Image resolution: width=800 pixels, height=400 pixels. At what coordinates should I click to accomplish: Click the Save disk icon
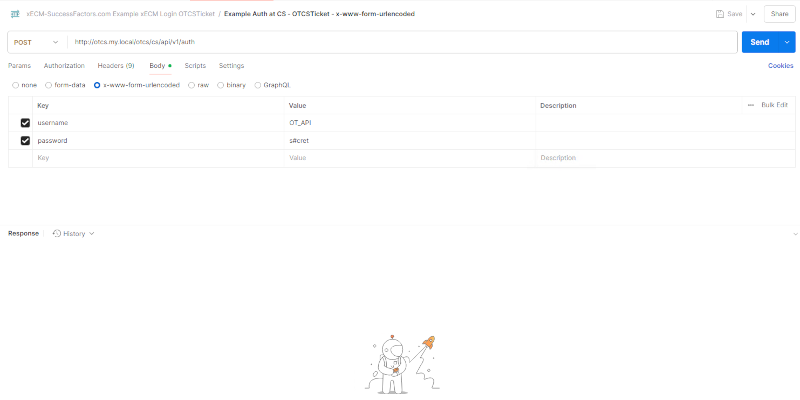click(720, 14)
